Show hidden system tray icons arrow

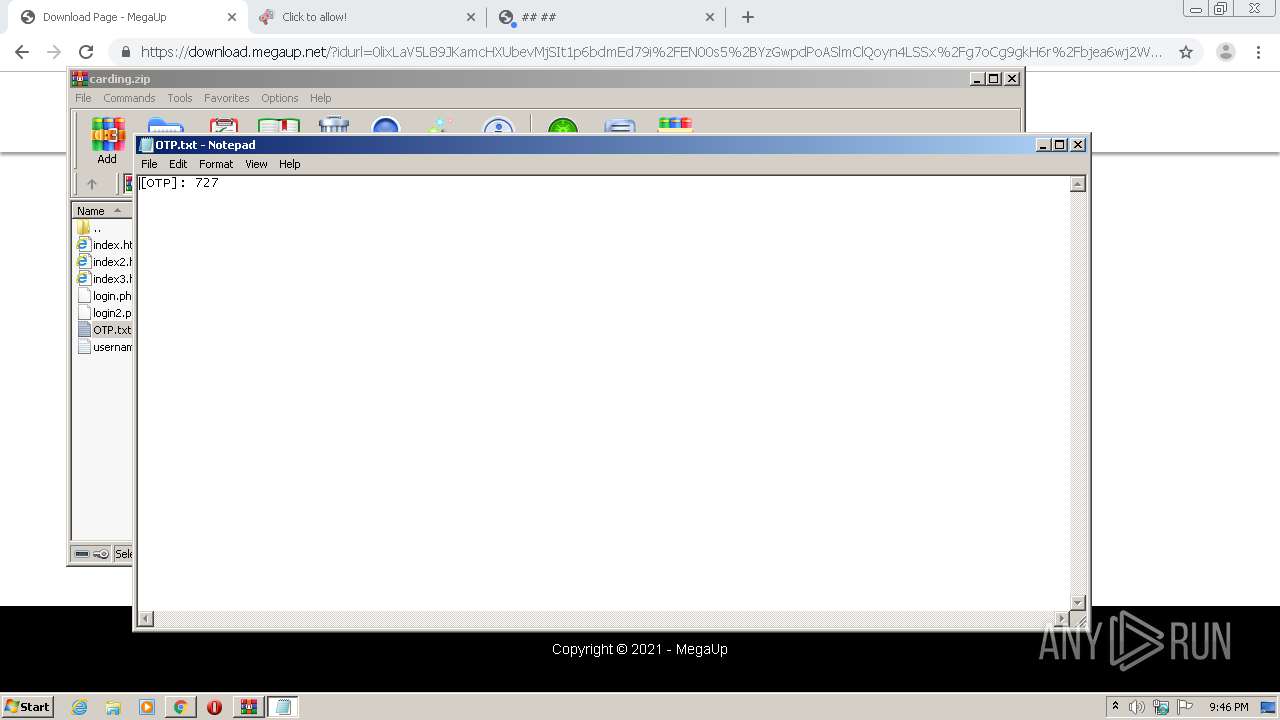click(1115, 706)
